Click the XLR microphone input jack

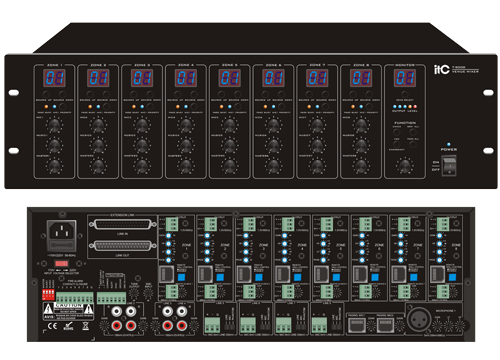pos(418,318)
